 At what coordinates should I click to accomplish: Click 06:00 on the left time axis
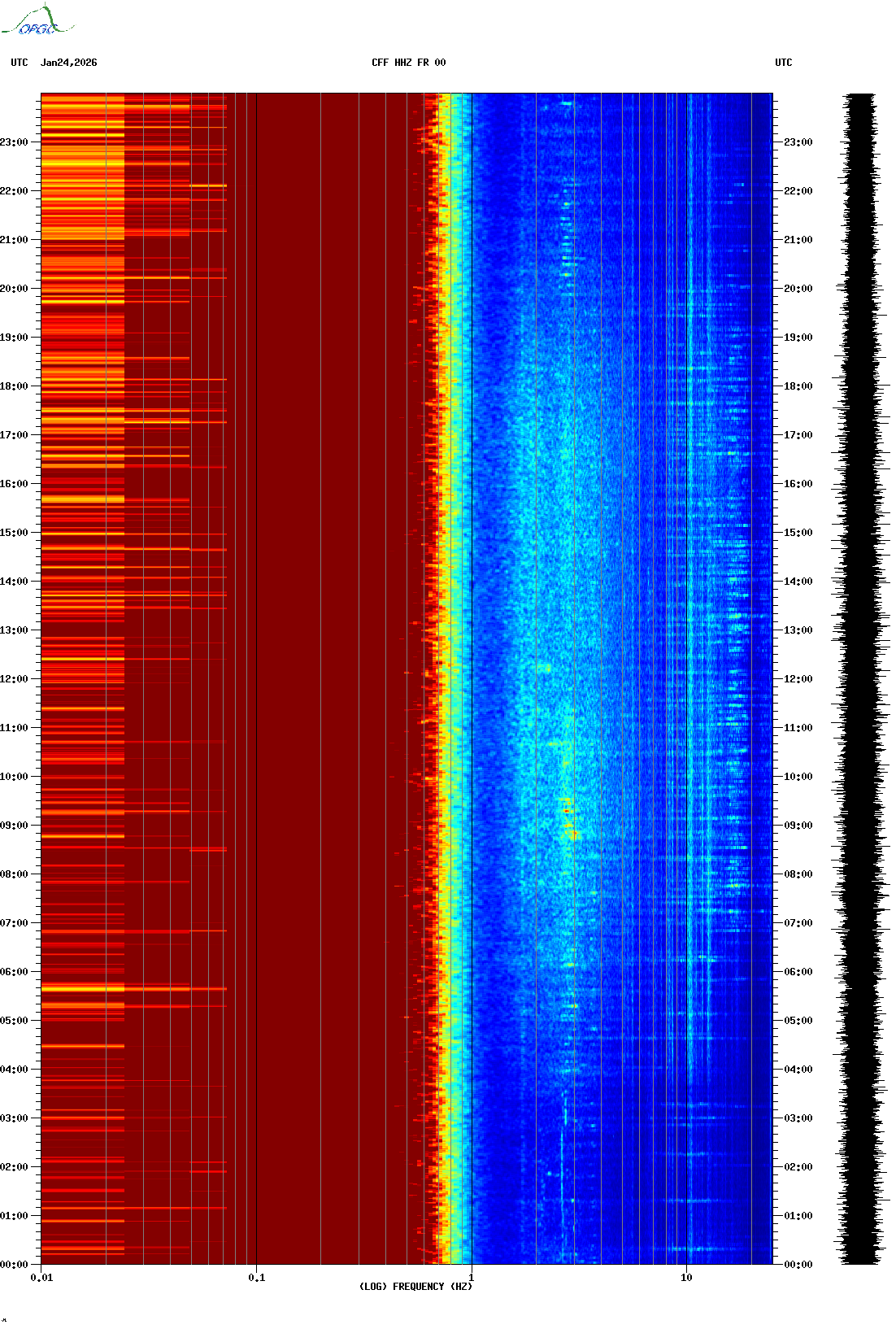pos(14,972)
